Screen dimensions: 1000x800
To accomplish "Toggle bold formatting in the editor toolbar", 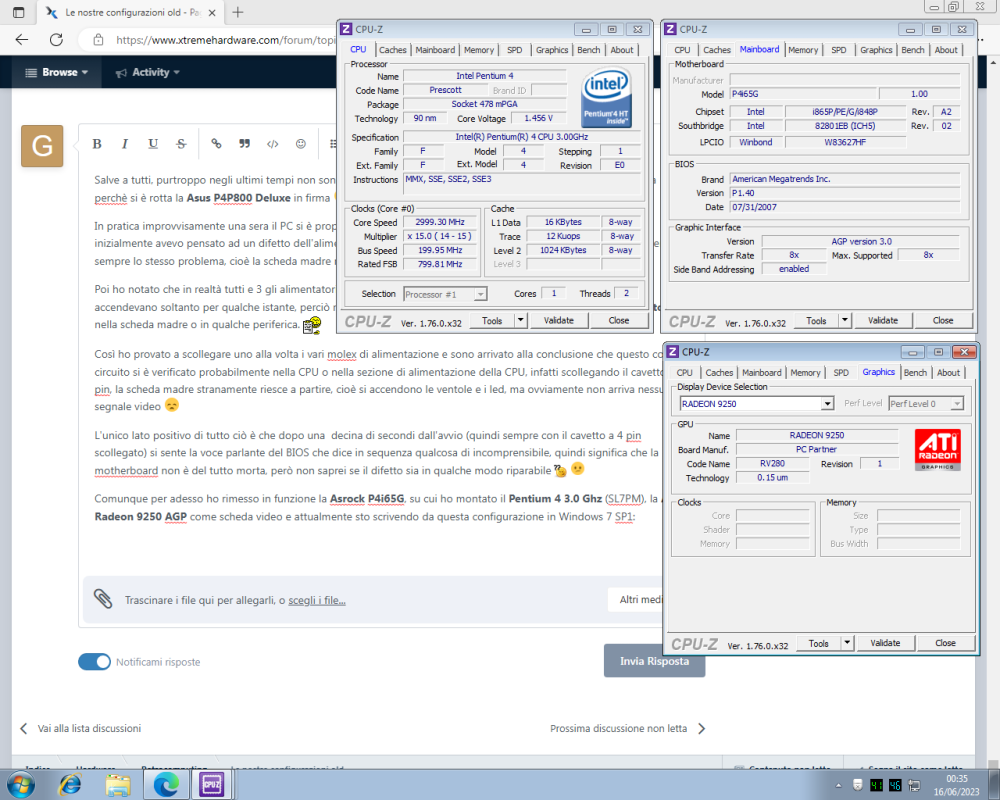I will click(96, 144).
